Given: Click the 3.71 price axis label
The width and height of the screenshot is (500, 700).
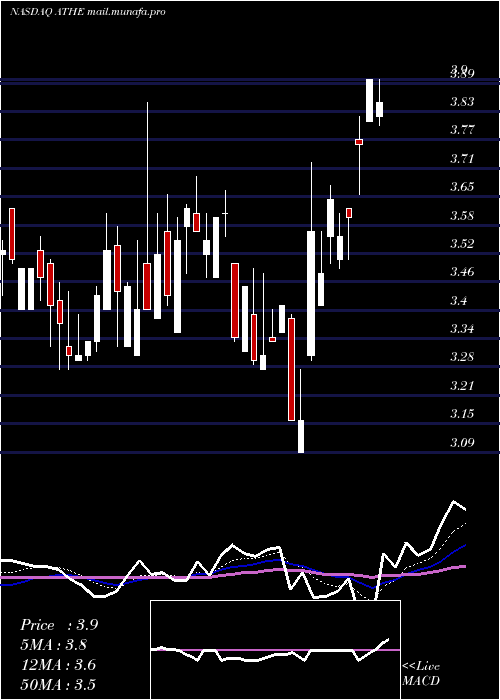Looking at the screenshot, I should [462, 158].
